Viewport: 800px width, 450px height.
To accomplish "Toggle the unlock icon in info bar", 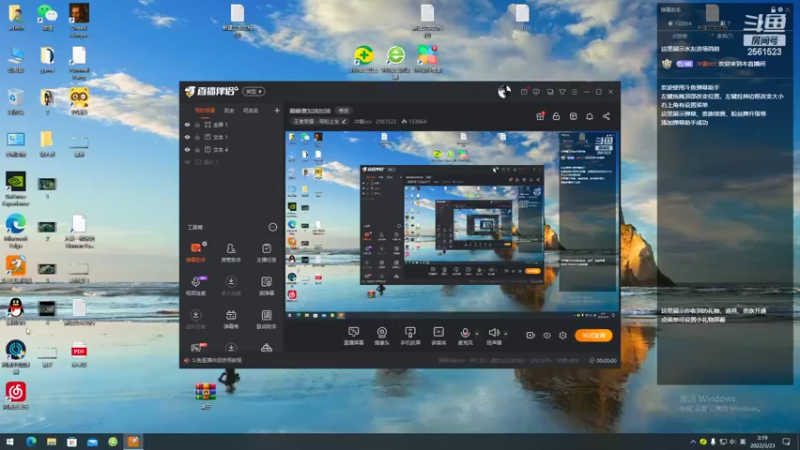I will tap(556, 116).
